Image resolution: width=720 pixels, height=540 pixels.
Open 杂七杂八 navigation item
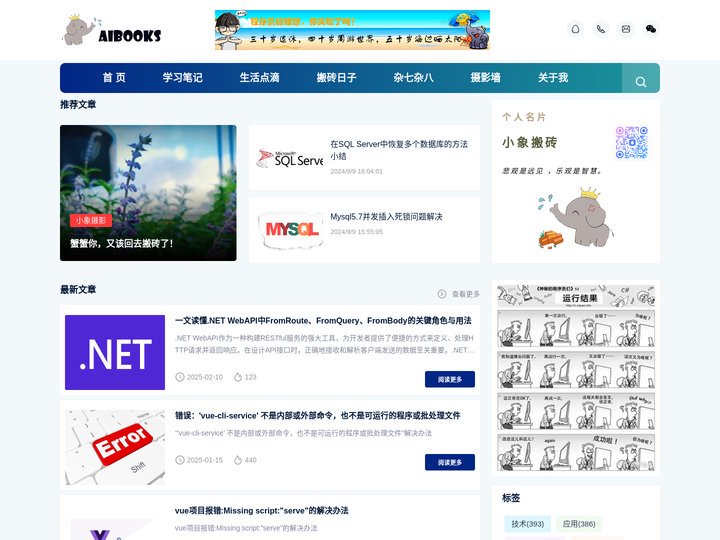pyautogui.click(x=413, y=78)
